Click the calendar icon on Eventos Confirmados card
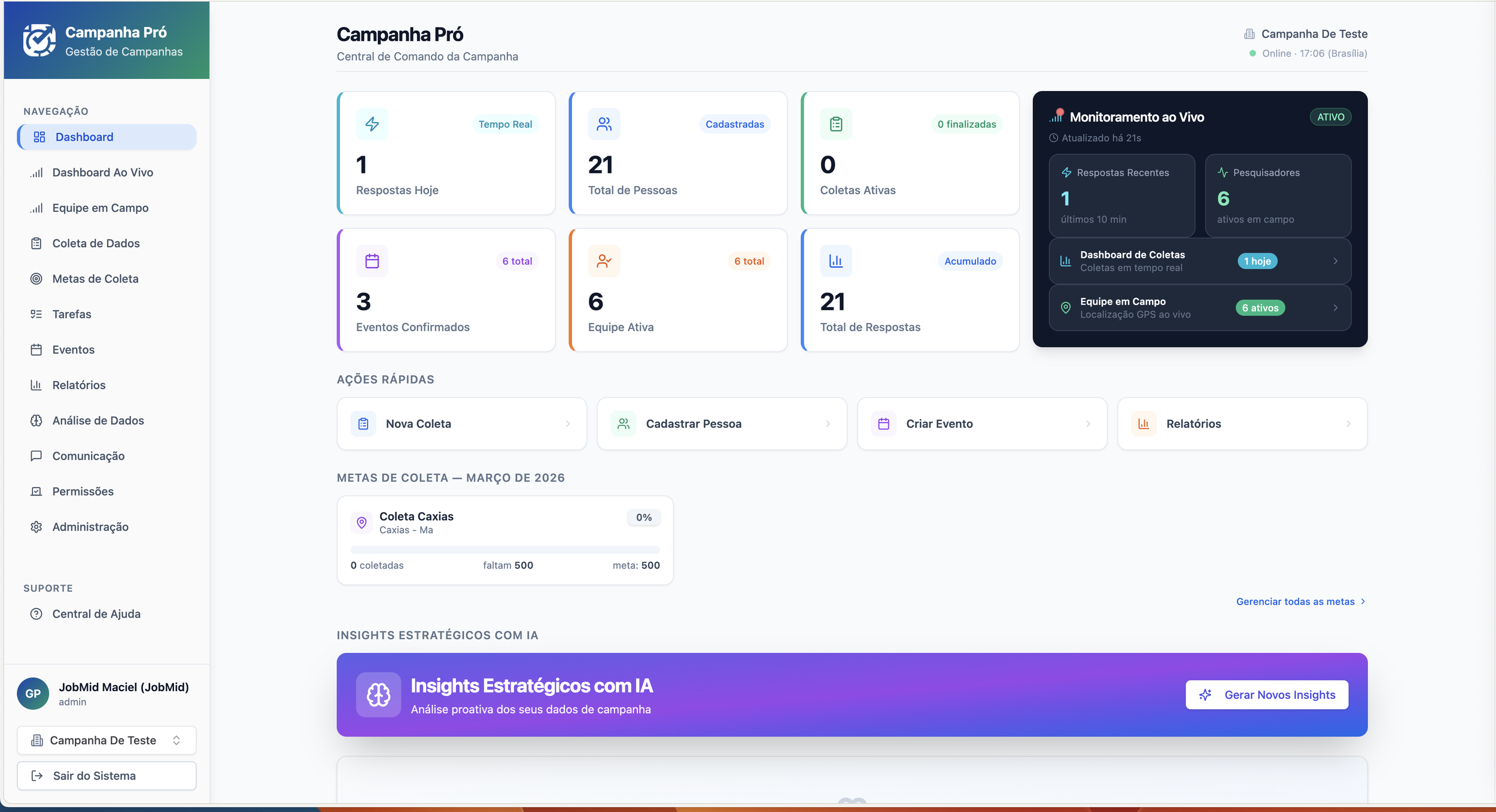Viewport: 1496px width, 812px height. pos(372,261)
